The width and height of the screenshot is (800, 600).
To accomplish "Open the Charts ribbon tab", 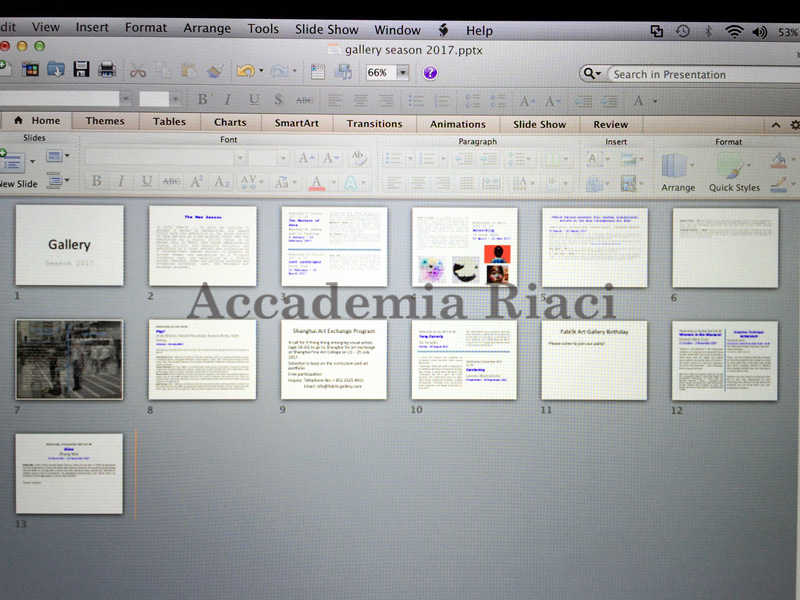I will pos(230,122).
